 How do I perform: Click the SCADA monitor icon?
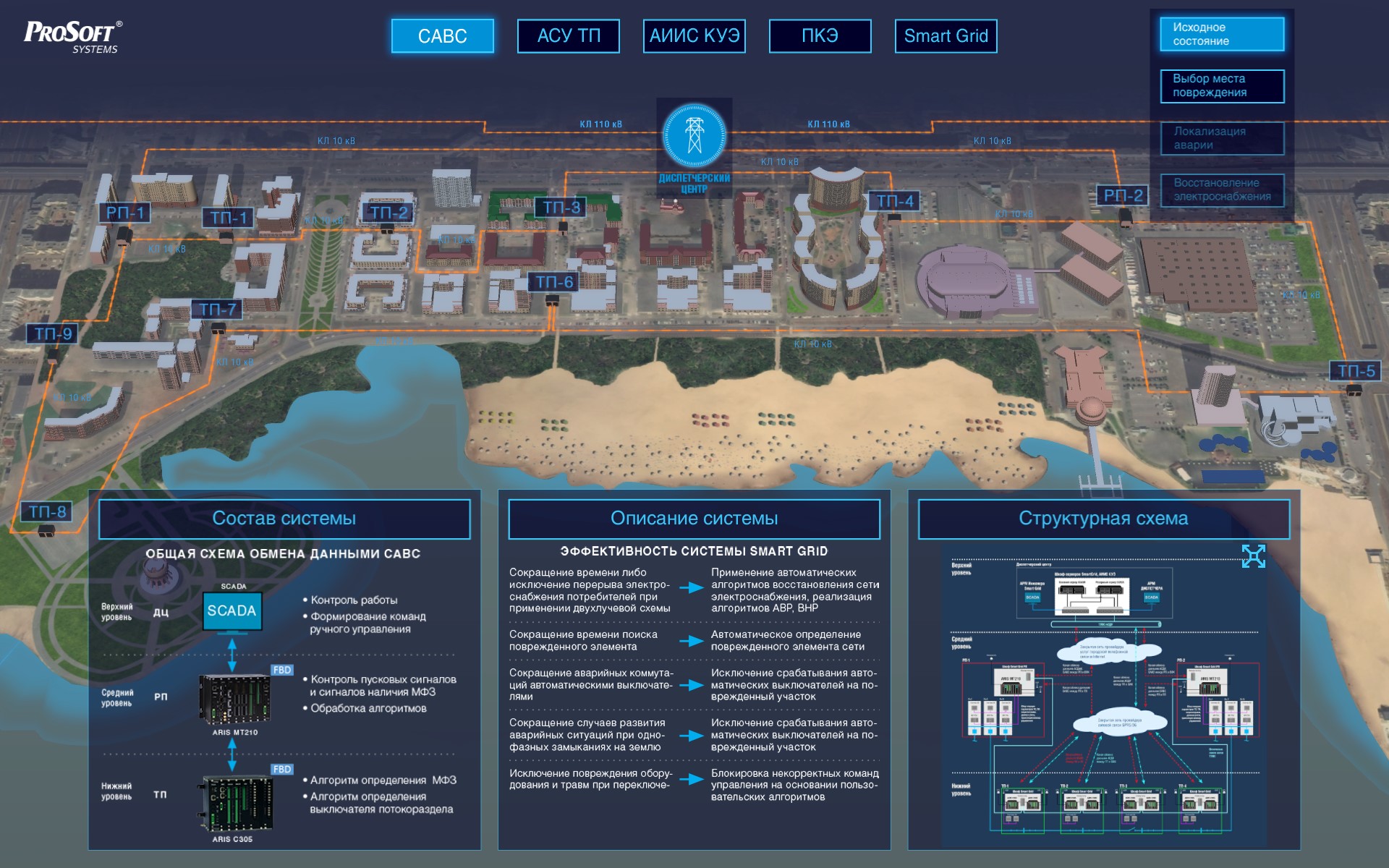[231, 611]
